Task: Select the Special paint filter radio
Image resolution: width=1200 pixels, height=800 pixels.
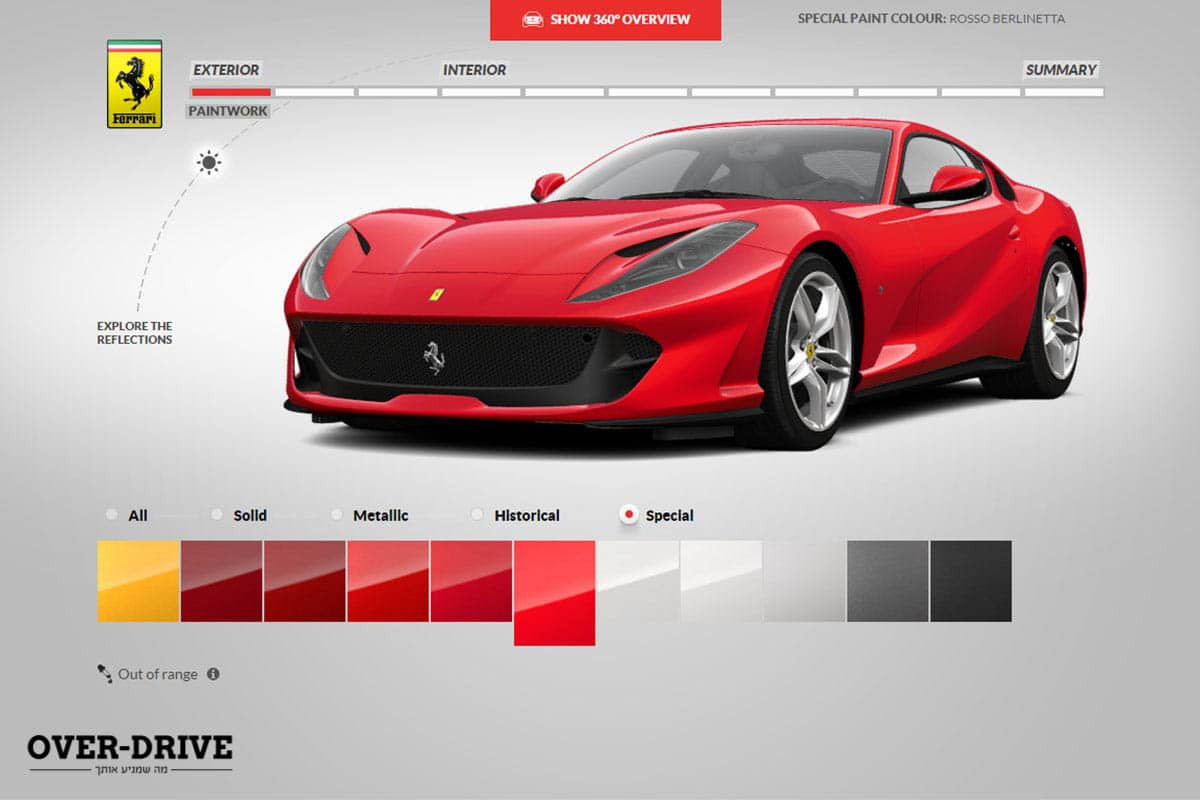Action: (629, 515)
